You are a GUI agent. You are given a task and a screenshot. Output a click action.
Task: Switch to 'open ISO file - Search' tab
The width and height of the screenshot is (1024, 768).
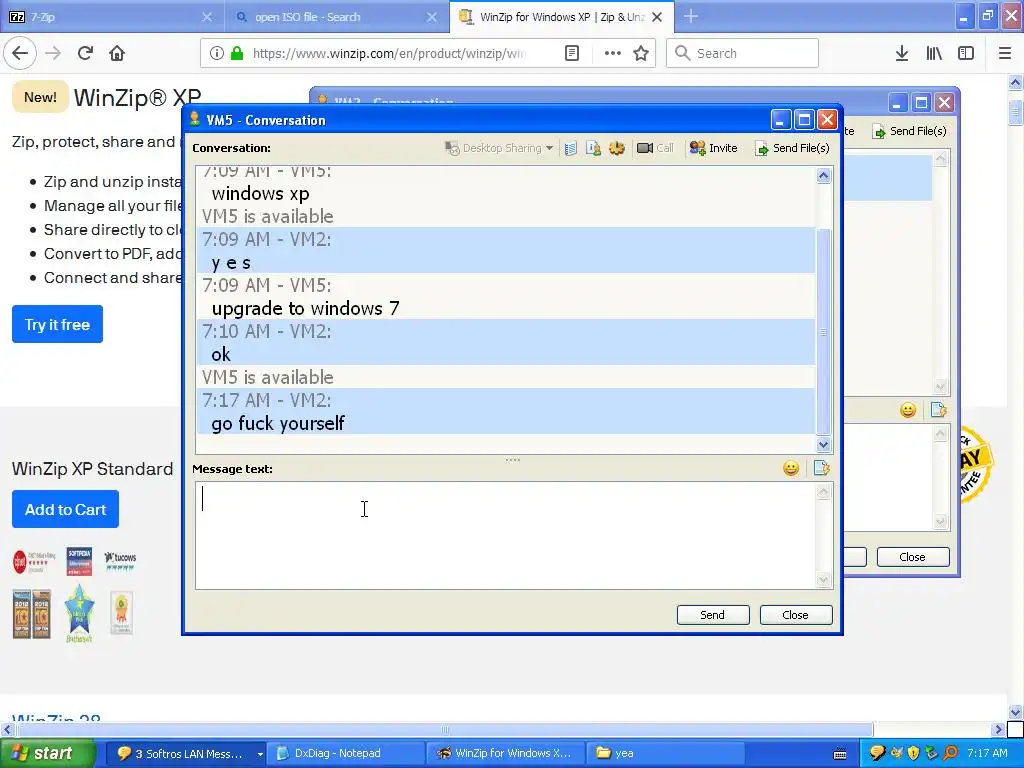pyautogui.click(x=337, y=17)
